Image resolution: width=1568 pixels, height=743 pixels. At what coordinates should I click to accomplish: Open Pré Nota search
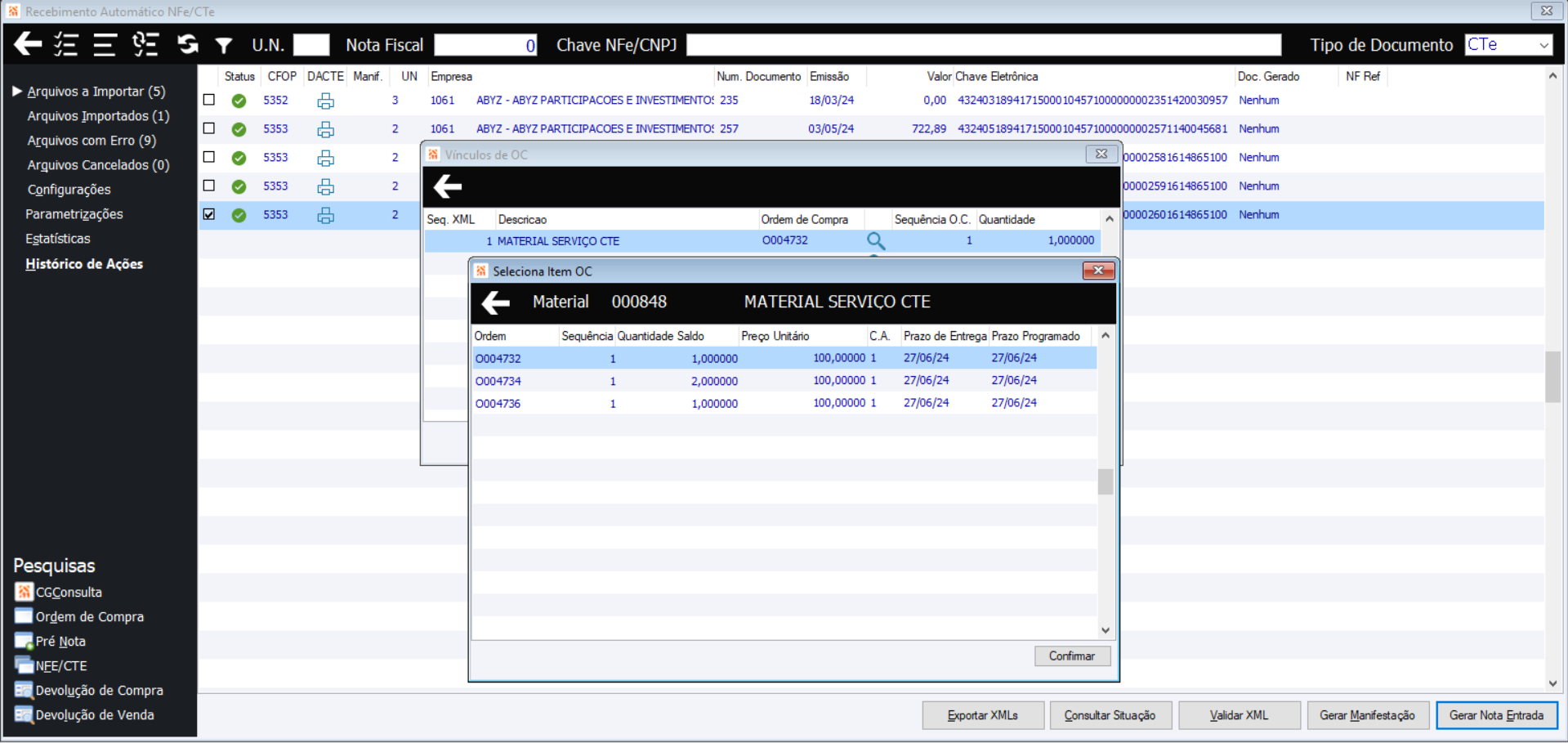50,641
